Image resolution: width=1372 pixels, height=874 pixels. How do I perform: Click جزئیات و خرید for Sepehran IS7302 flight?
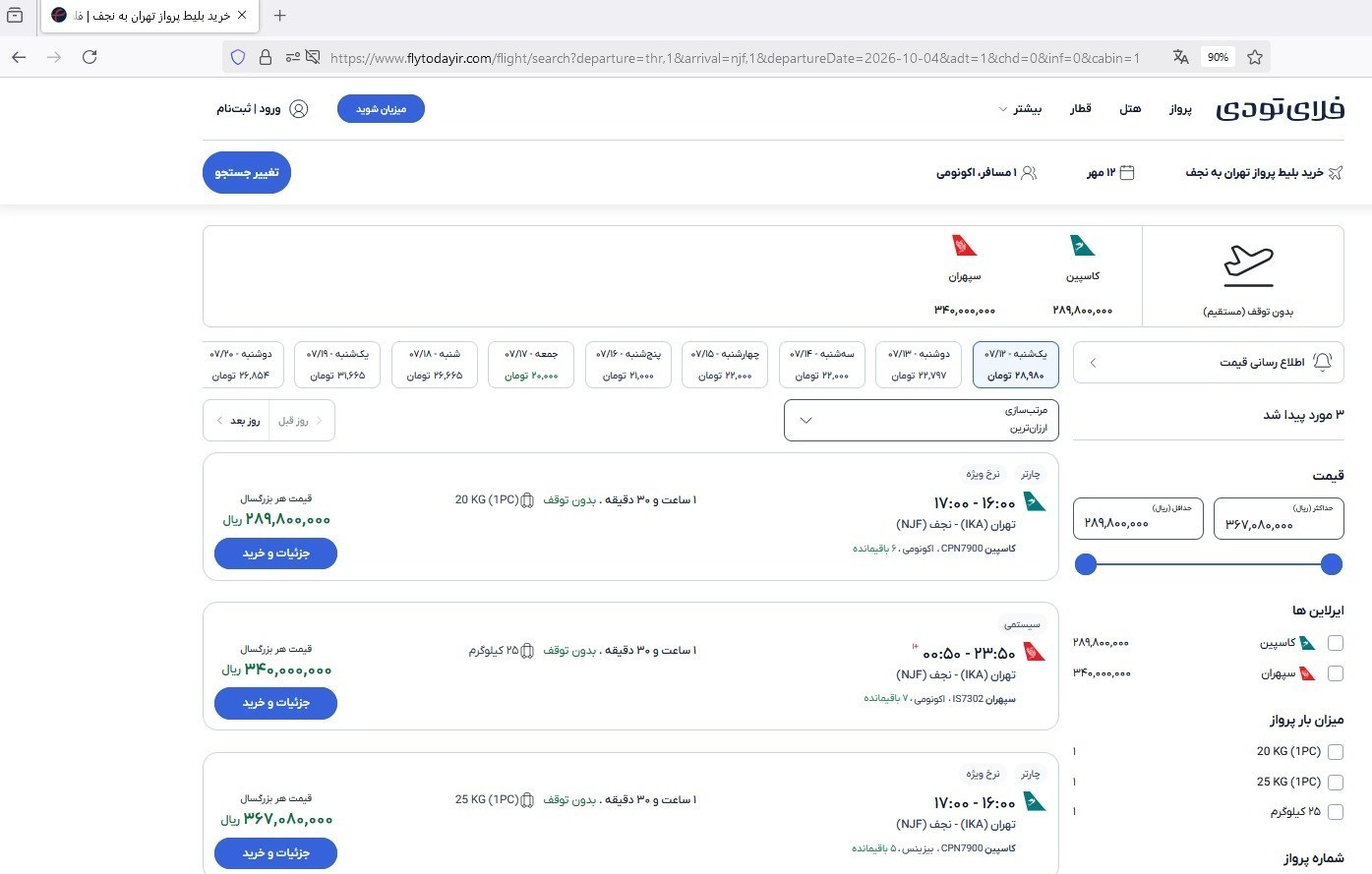pos(275,703)
